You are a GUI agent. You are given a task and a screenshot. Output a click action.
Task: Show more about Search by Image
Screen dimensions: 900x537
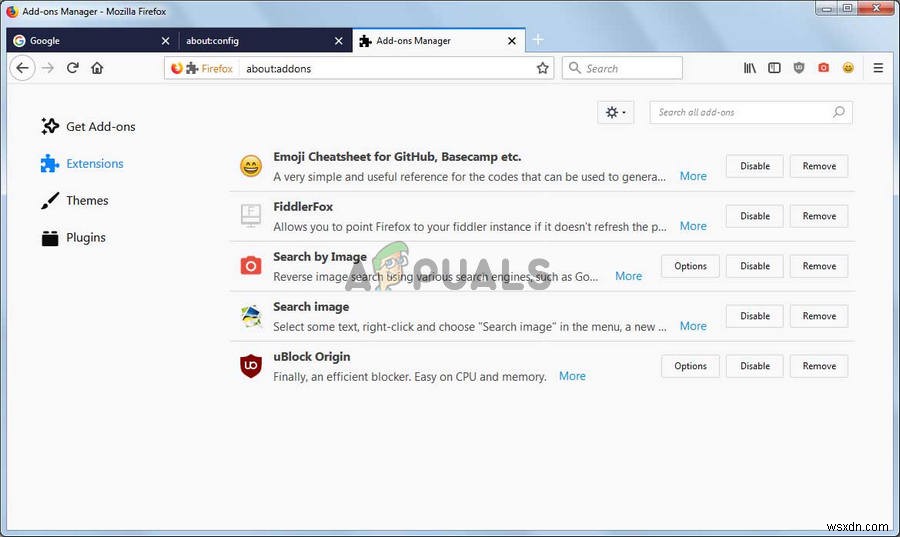click(x=629, y=276)
